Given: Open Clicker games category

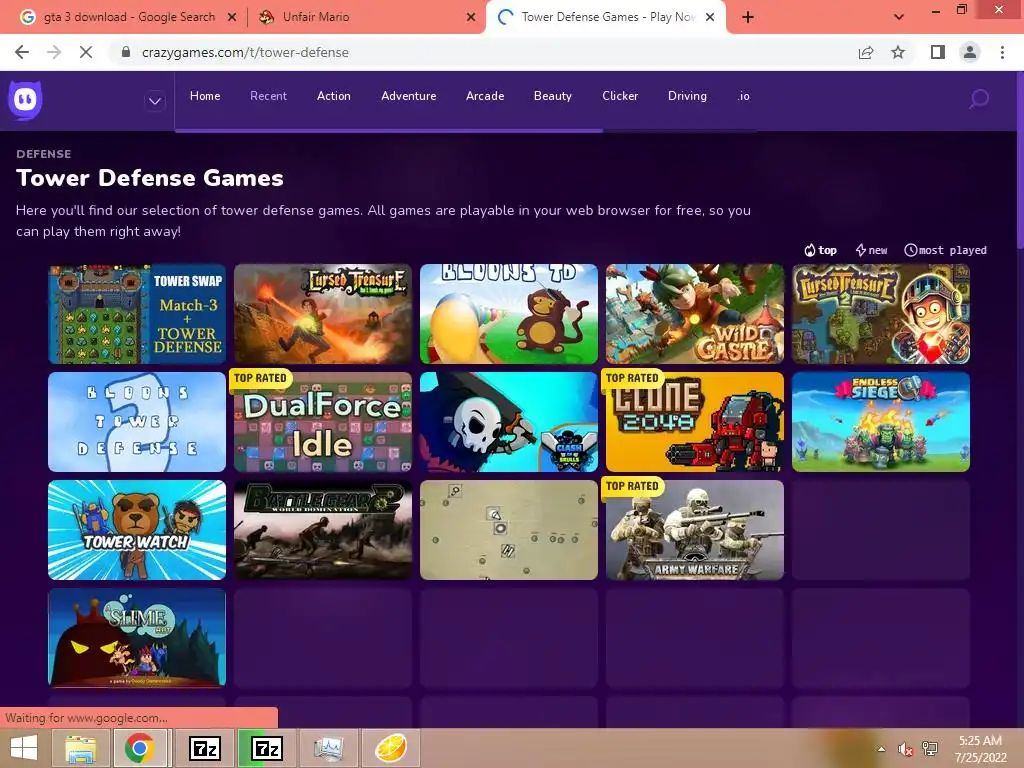Looking at the screenshot, I should [x=620, y=96].
